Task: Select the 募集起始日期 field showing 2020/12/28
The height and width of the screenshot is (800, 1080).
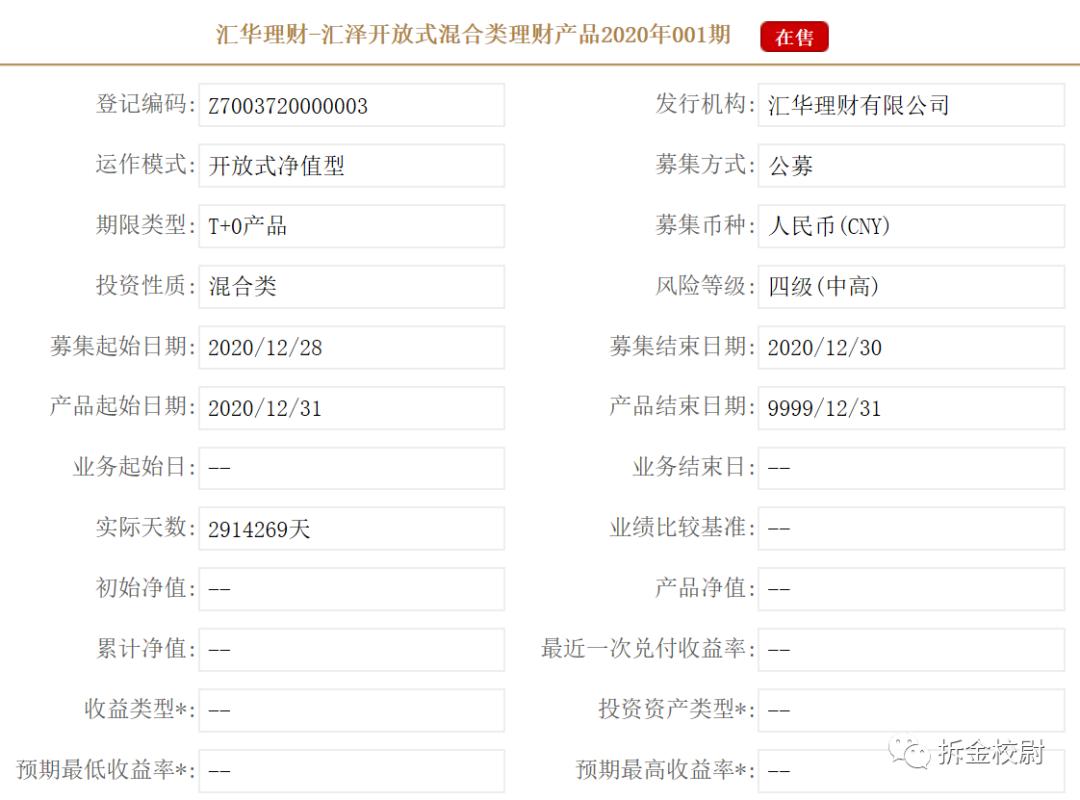Action: [350, 347]
